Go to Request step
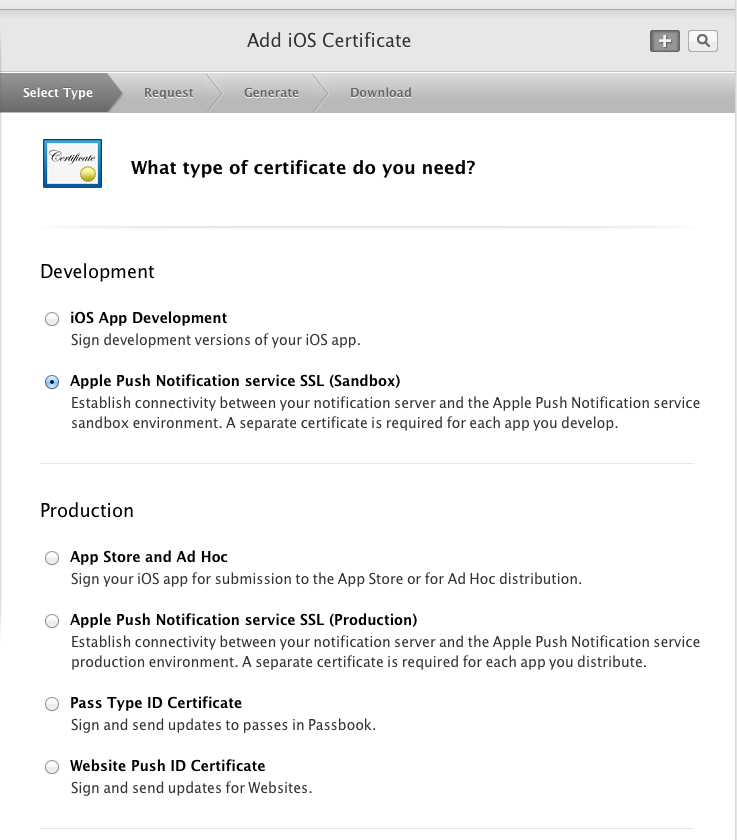The image size is (737, 840). (168, 93)
